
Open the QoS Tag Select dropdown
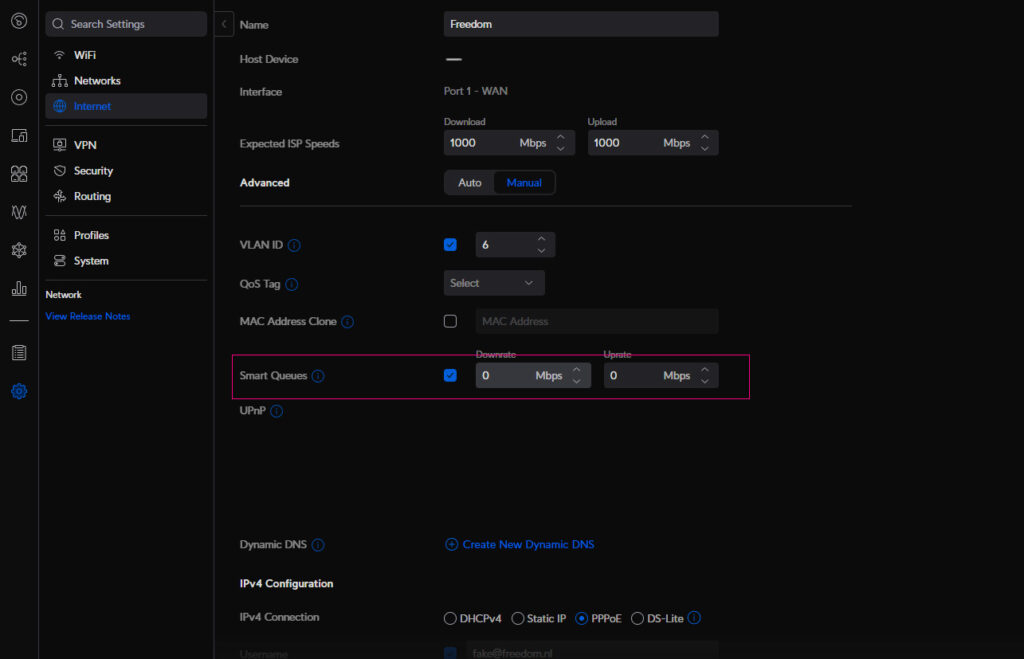[x=494, y=283]
